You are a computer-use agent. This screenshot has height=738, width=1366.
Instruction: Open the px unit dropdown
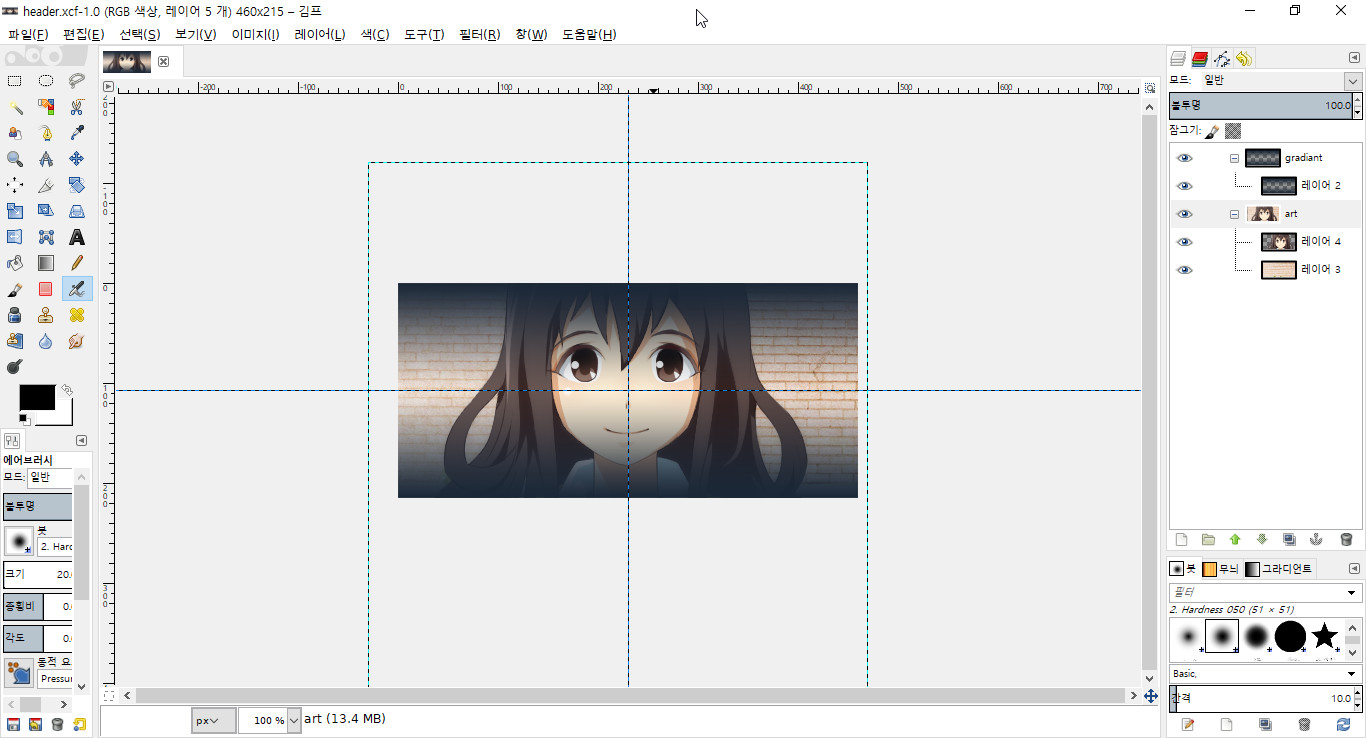pos(213,720)
